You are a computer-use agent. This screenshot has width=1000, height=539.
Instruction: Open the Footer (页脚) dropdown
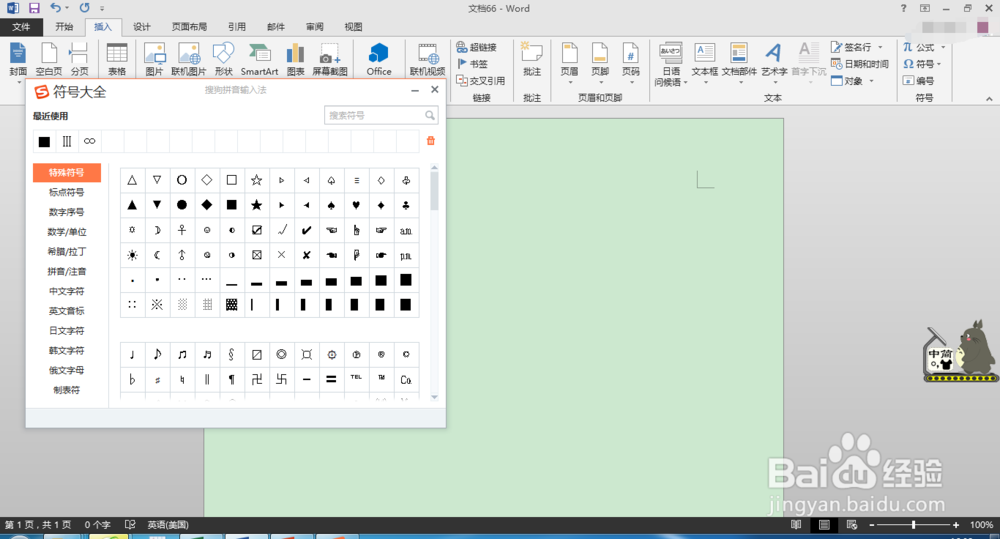(600, 63)
